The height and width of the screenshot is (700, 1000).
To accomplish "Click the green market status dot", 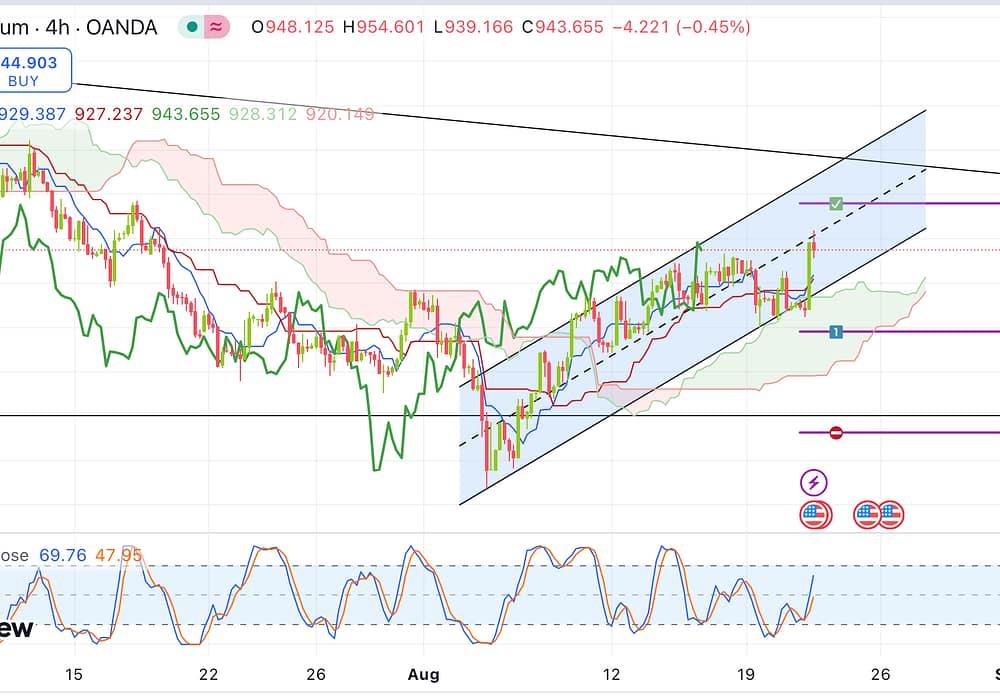I will tap(192, 28).
